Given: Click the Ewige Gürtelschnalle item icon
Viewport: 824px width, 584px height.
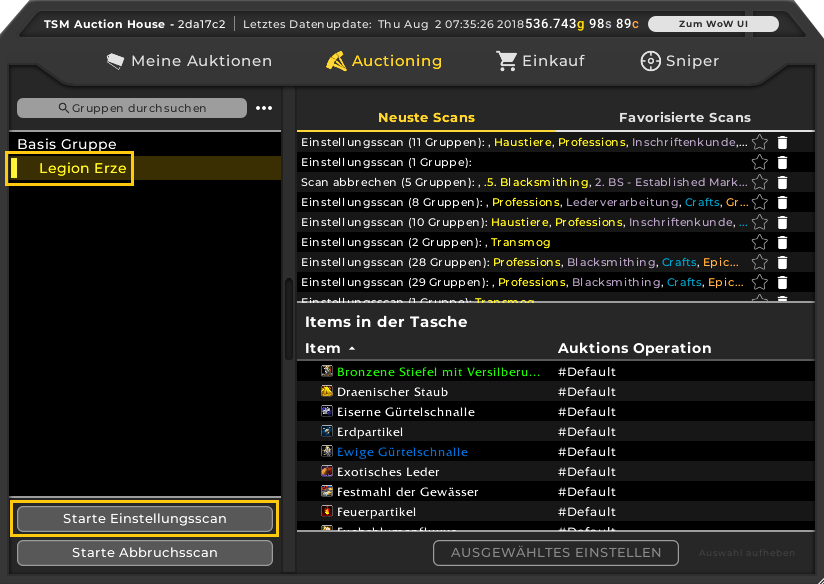Looking at the screenshot, I should click(326, 451).
